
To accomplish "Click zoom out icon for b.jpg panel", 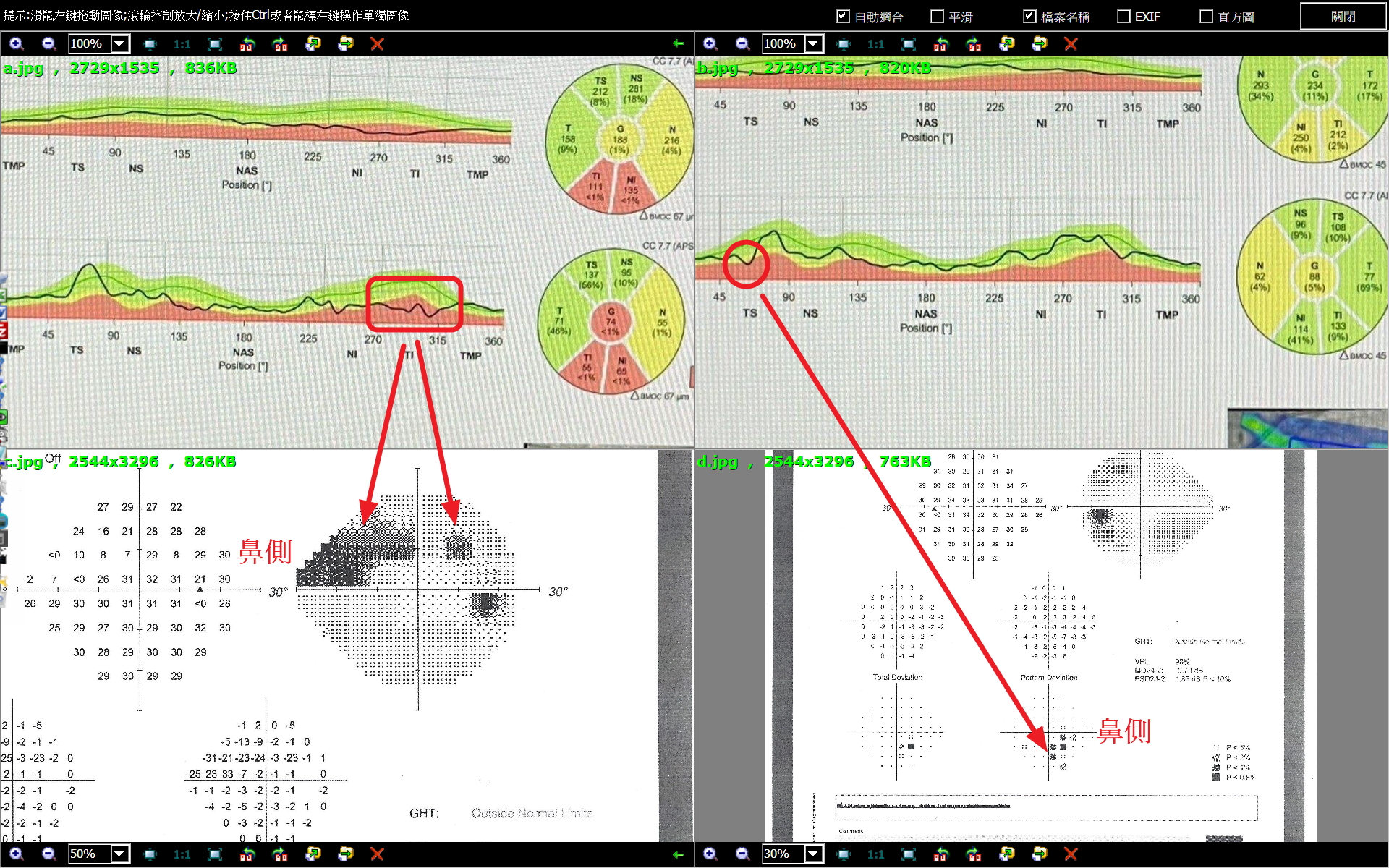I will (x=742, y=44).
